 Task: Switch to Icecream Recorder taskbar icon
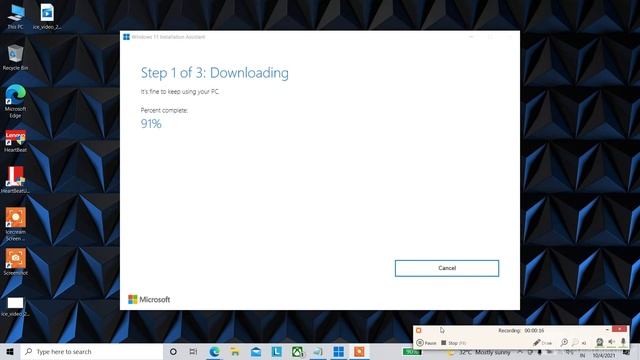coord(359,351)
